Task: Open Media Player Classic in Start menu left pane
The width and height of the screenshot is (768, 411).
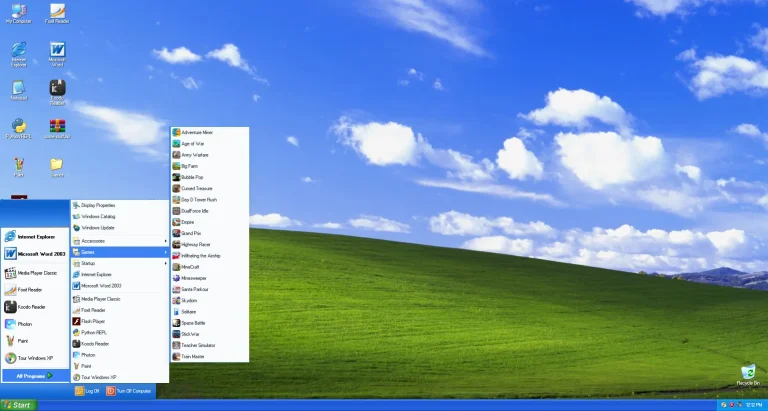Action: pos(35,273)
